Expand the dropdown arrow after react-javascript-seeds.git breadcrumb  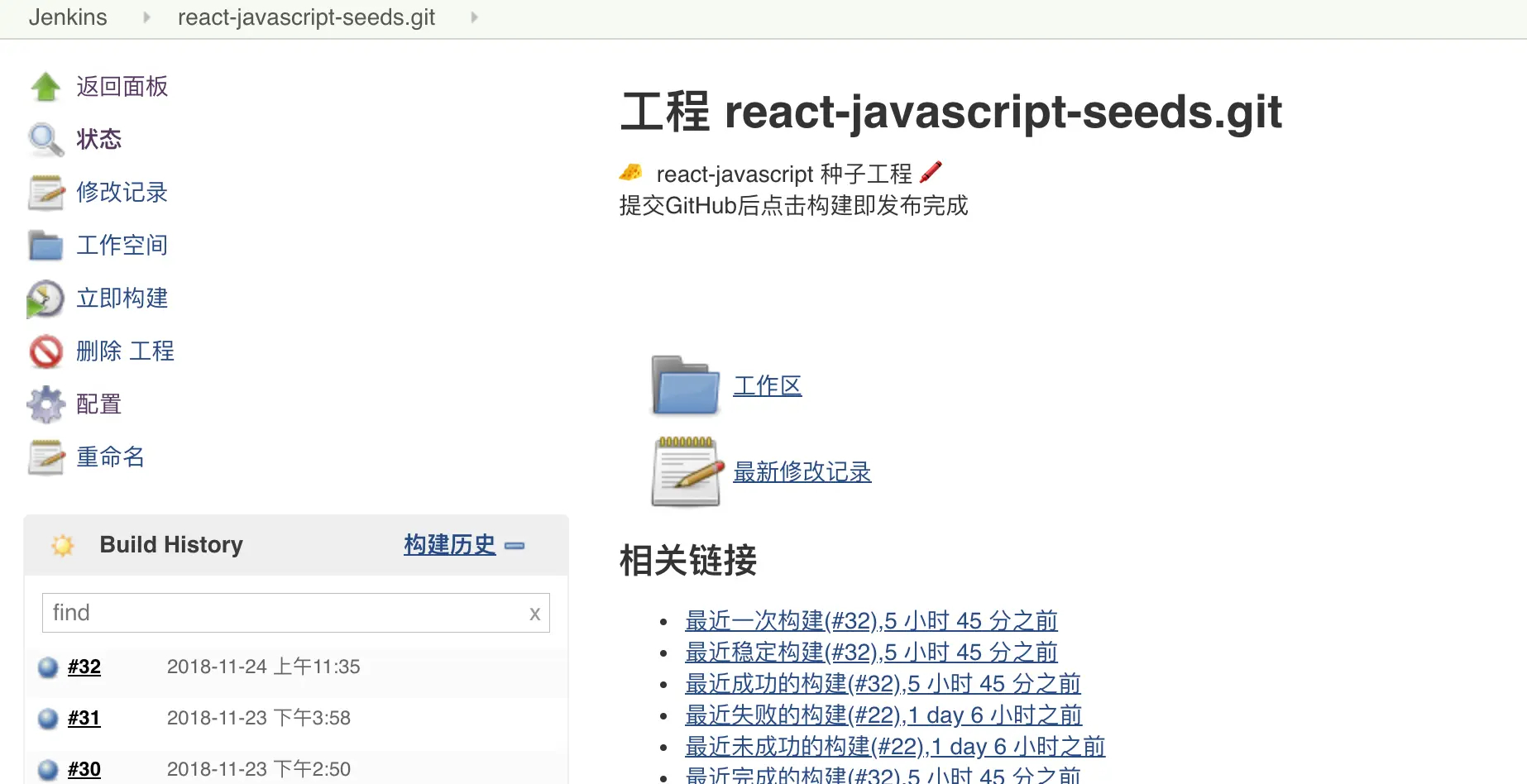pos(474,17)
